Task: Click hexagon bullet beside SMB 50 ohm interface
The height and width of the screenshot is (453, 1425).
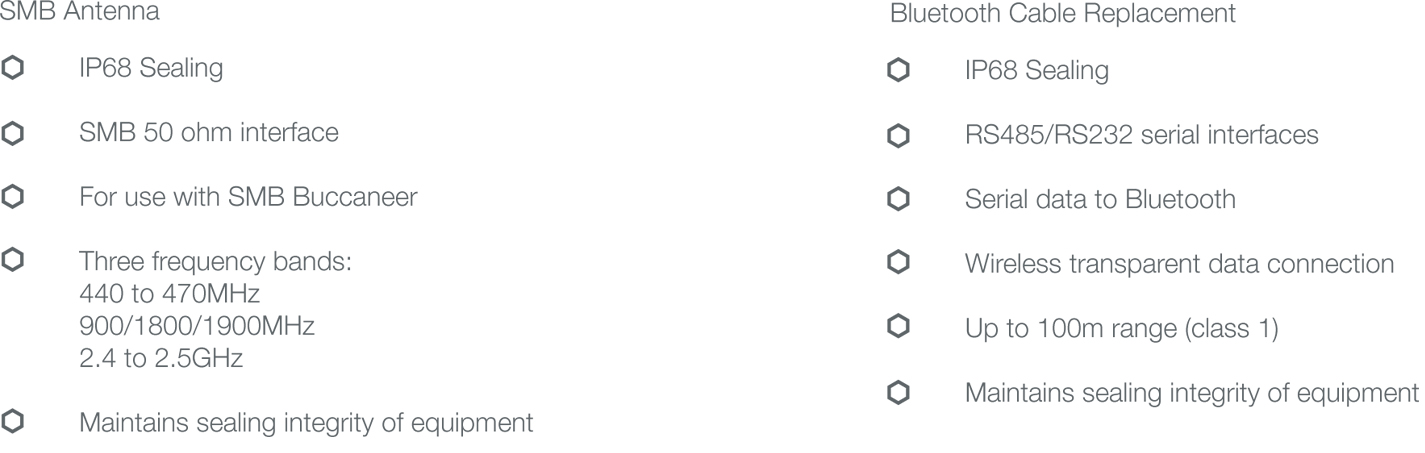Action: [x=13, y=132]
